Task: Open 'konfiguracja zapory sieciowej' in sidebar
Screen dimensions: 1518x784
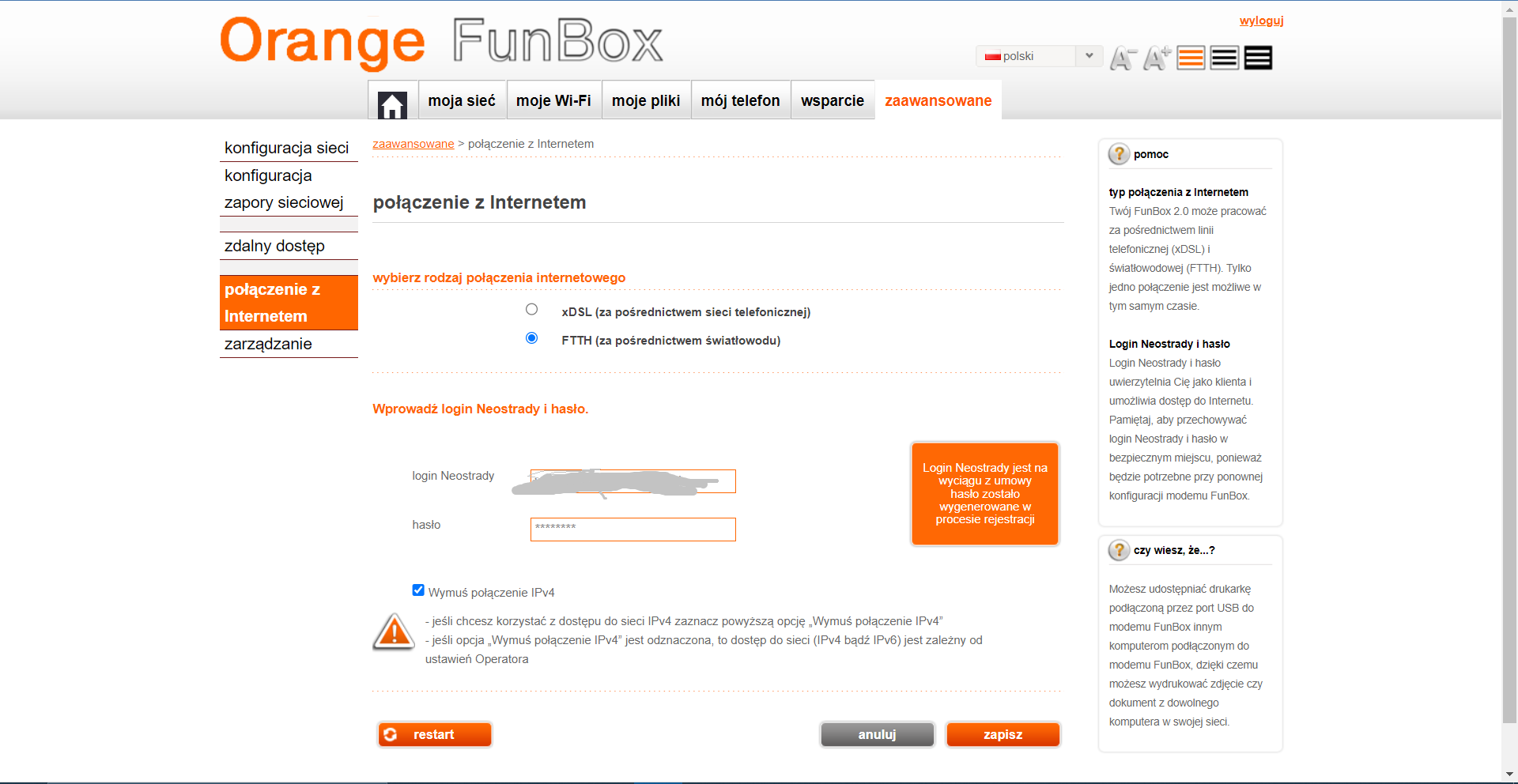Action: pos(289,189)
